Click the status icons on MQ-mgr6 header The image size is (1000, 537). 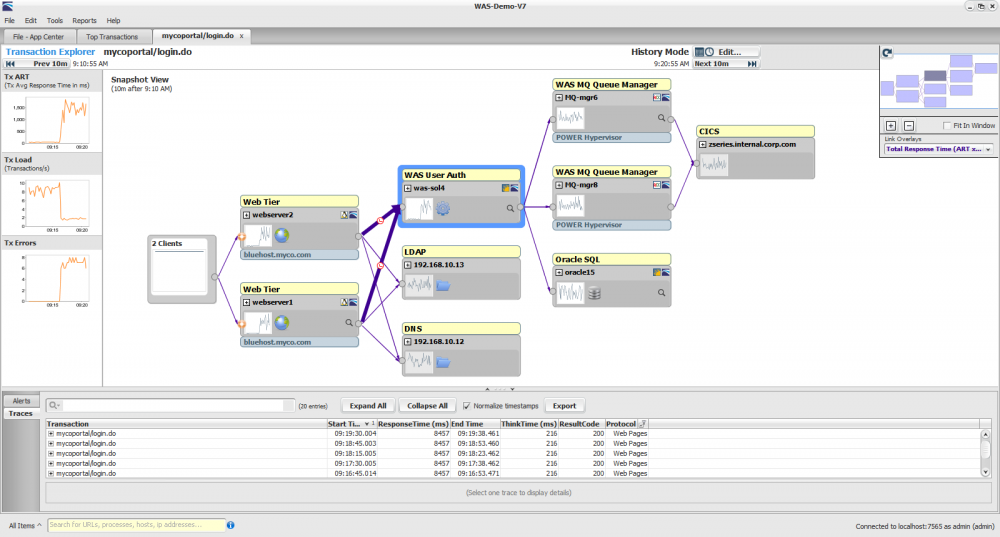point(661,98)
